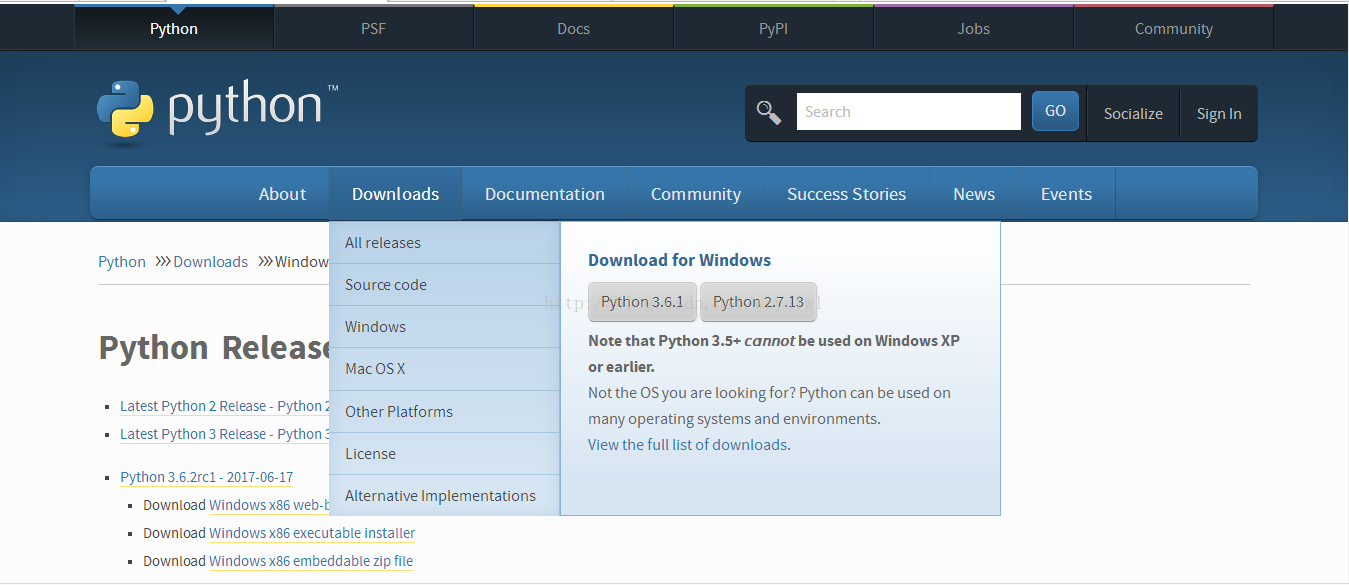
Task: Download Windows x86 embeddable zip file
Action: point(311,561)
